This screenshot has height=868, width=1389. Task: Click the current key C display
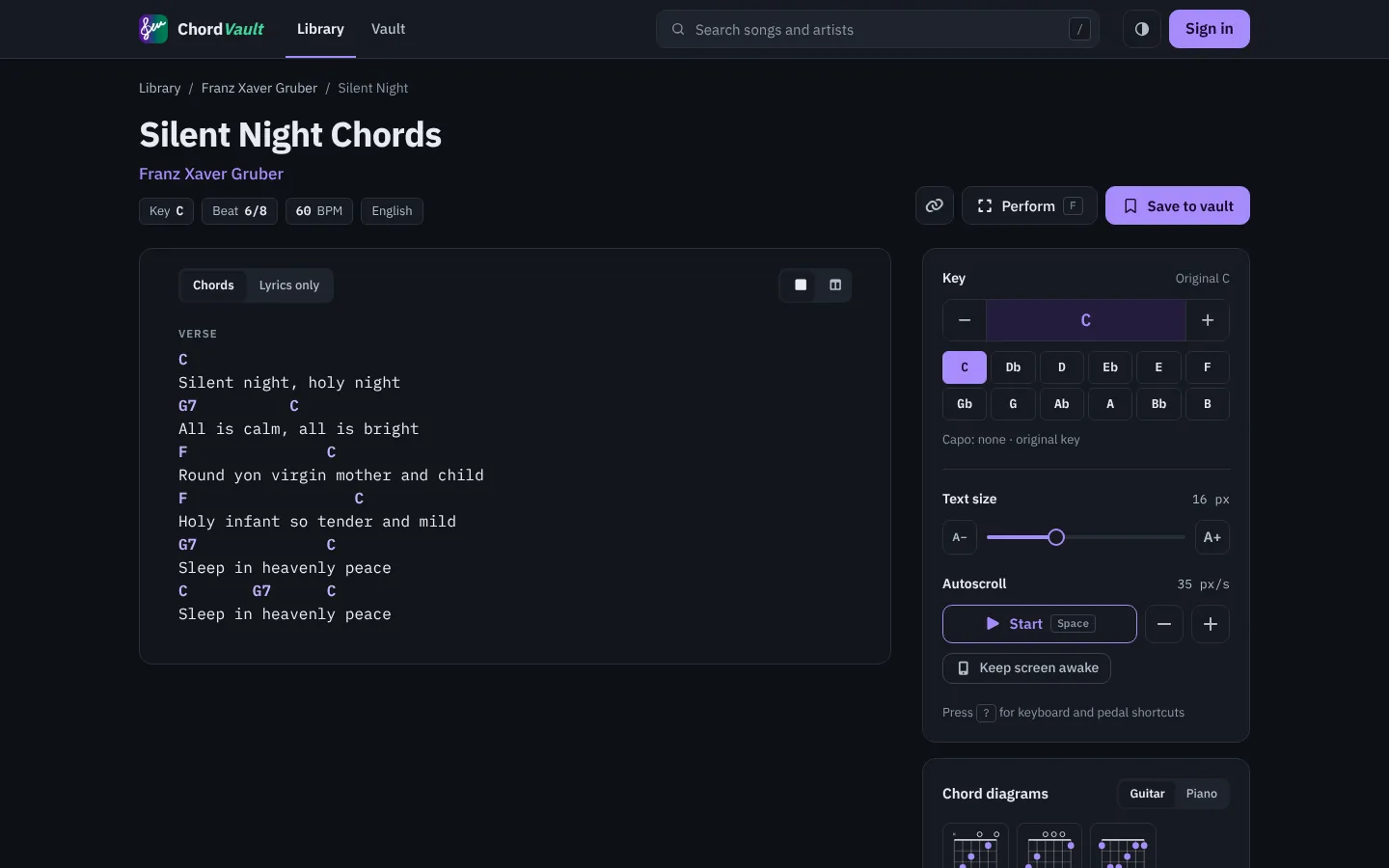1086,320
